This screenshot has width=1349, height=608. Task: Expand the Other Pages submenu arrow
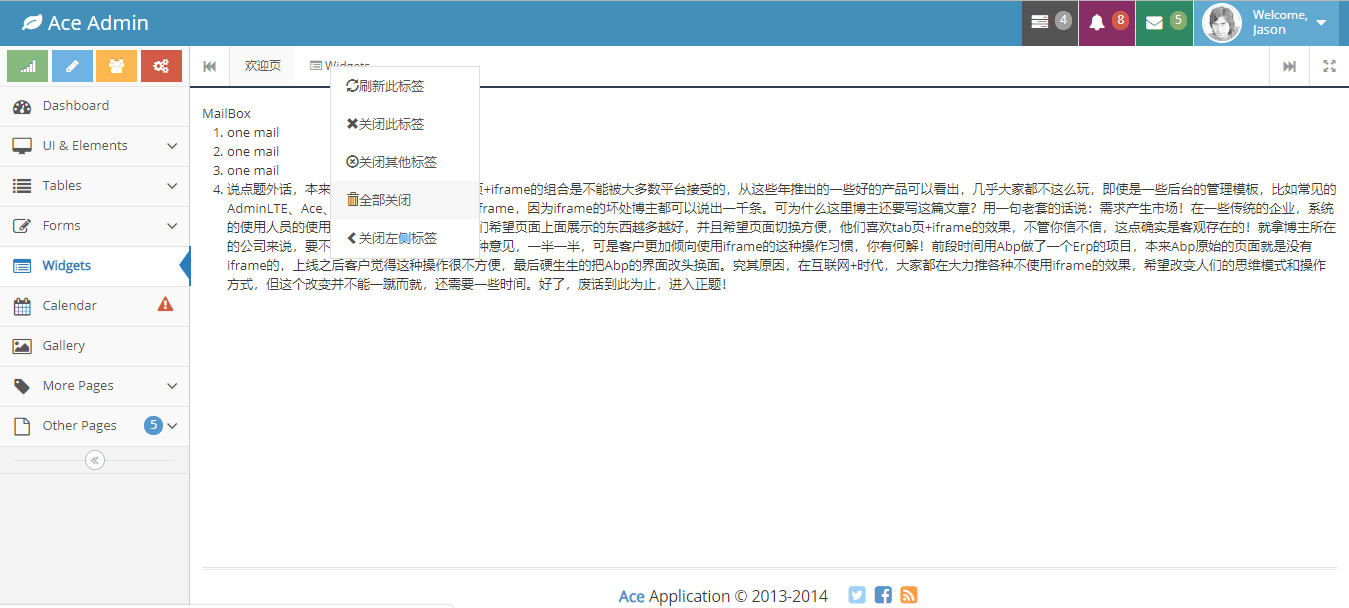pyautogui.click(x=172, y=426)
